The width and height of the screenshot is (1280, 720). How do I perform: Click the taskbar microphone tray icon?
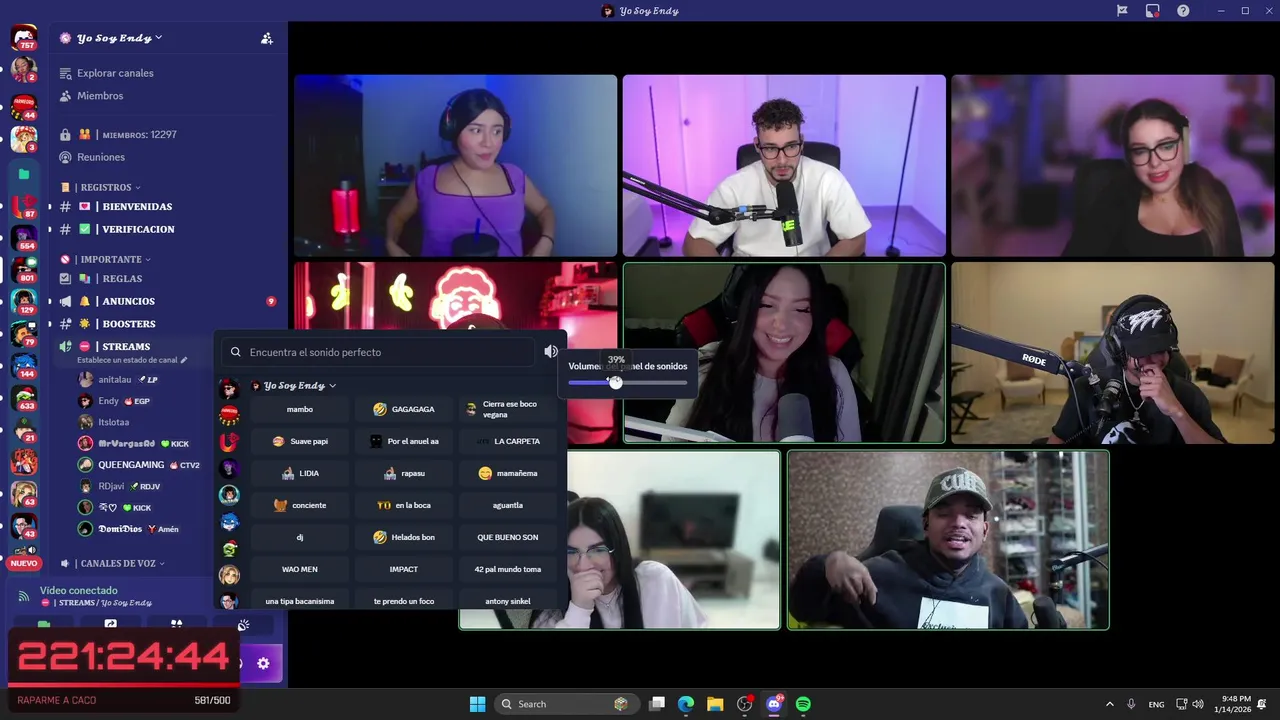(x=1131, y=704)
